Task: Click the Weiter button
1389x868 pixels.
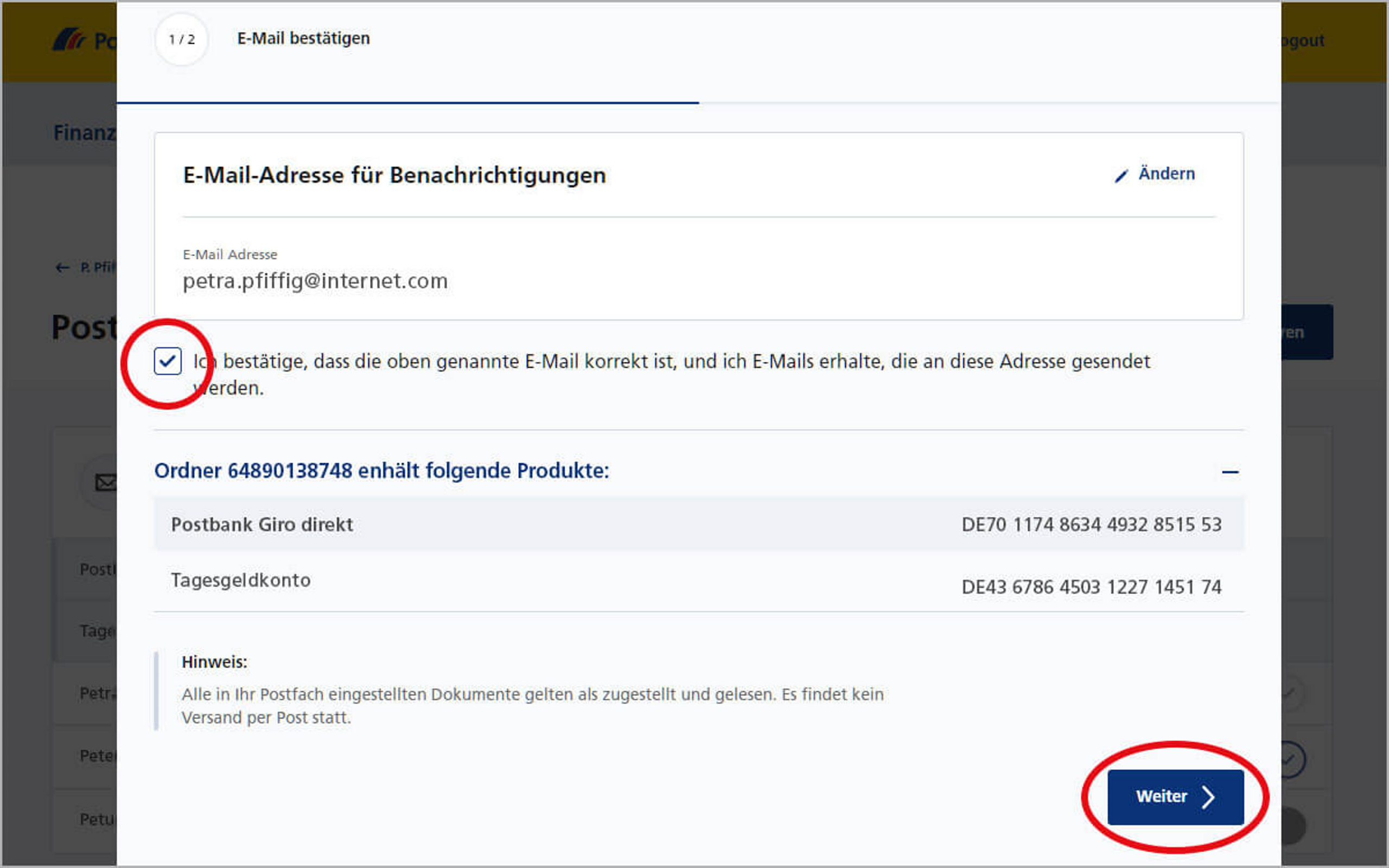Action: [1175, 797]
